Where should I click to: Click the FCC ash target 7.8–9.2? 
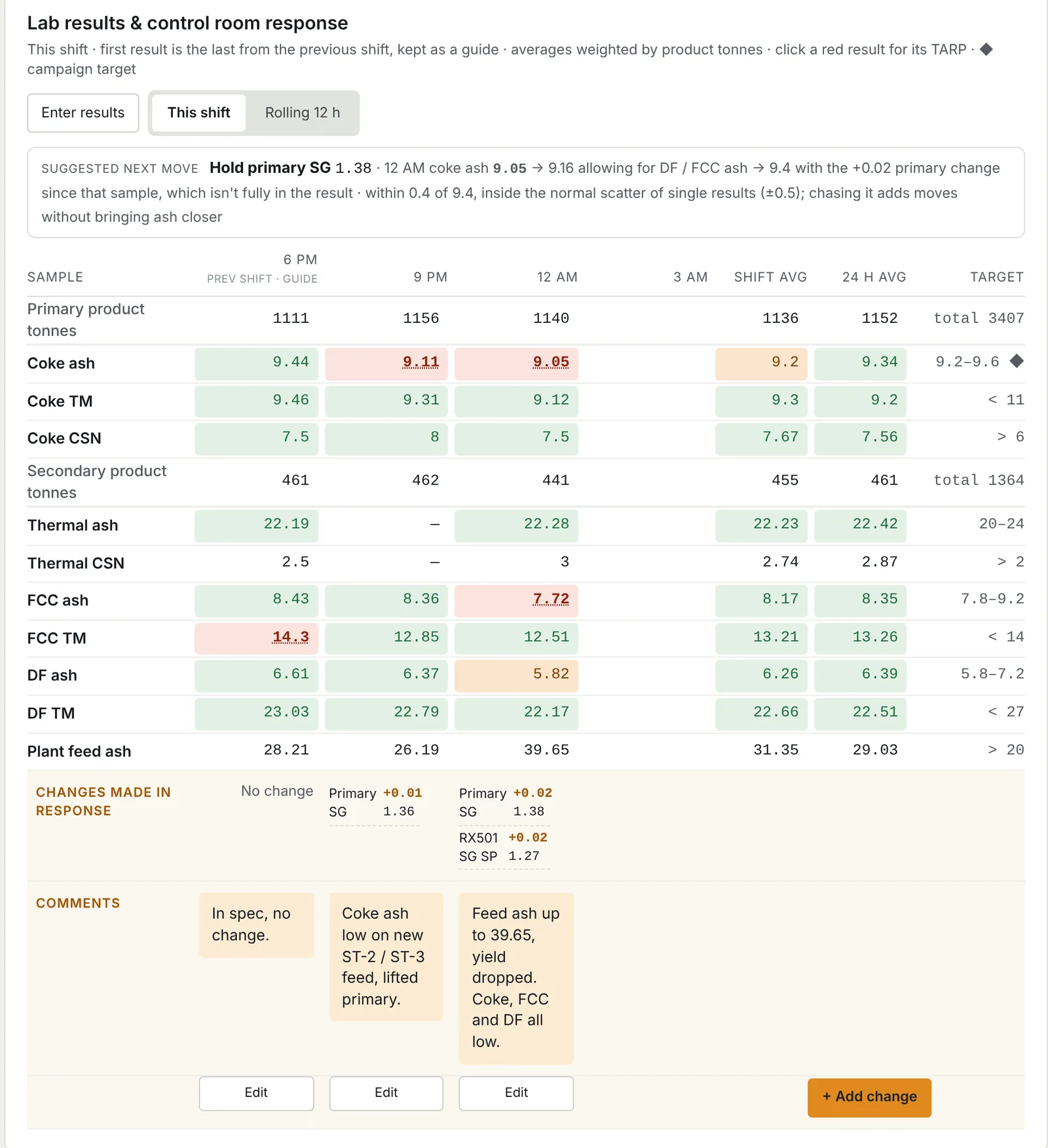click(x=992, y=599)
